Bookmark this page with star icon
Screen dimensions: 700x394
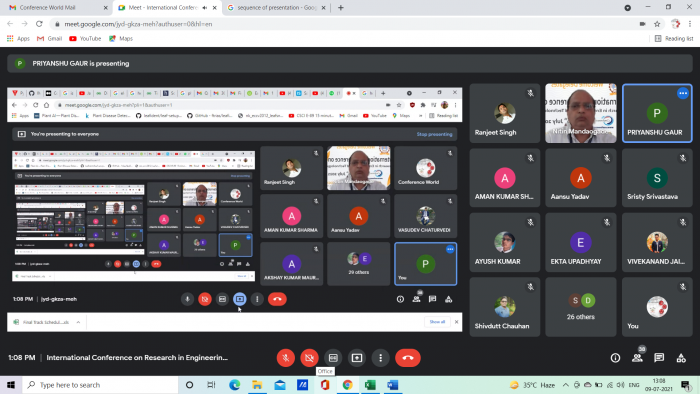click(657, 24)
